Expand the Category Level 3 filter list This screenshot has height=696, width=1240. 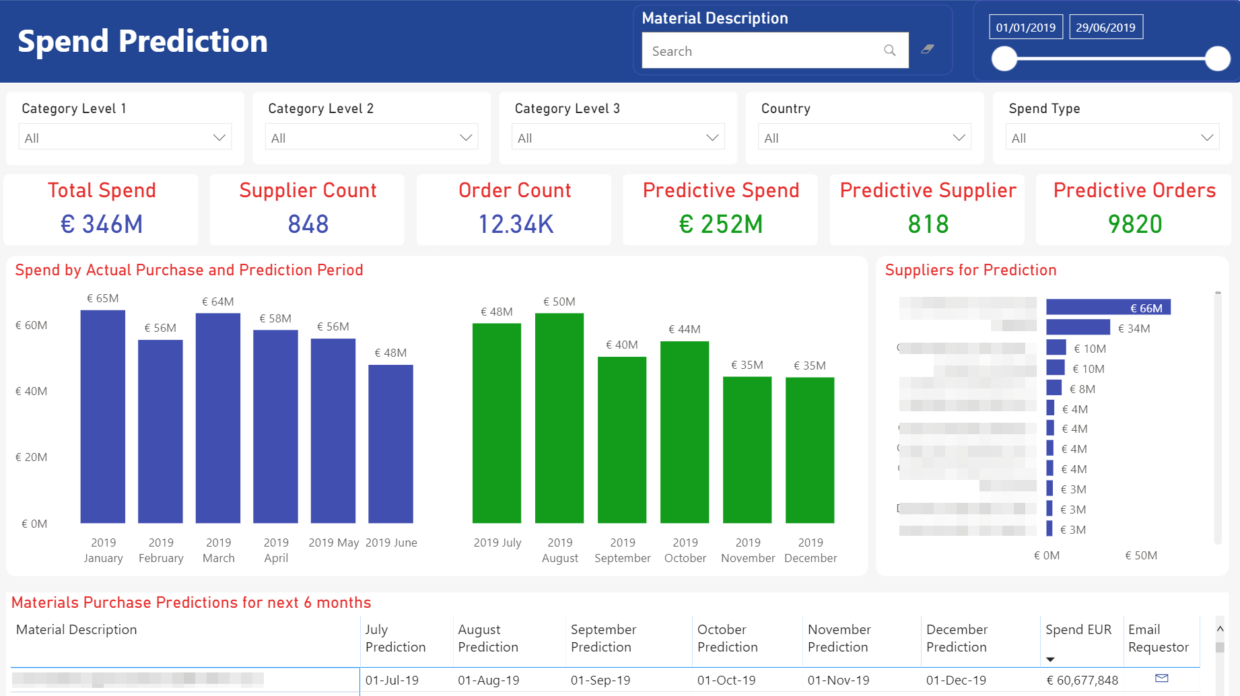(712, 137)
